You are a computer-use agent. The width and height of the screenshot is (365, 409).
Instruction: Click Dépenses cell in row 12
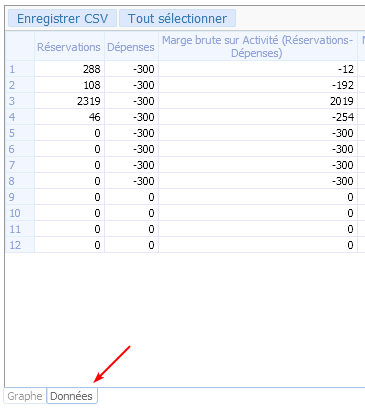click(131, 245)
